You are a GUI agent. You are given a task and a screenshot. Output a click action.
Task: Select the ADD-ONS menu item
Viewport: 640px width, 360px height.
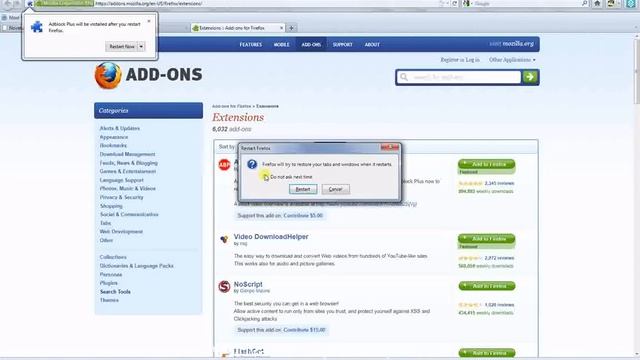[311, 44]
